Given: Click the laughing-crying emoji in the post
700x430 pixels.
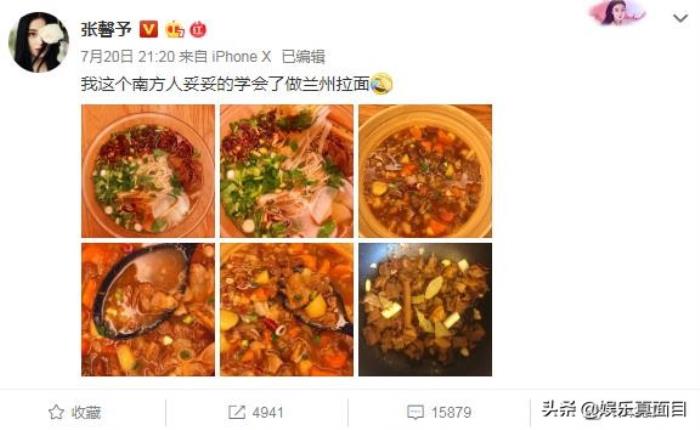Looking at the screenshot, I should coord(382,83).
